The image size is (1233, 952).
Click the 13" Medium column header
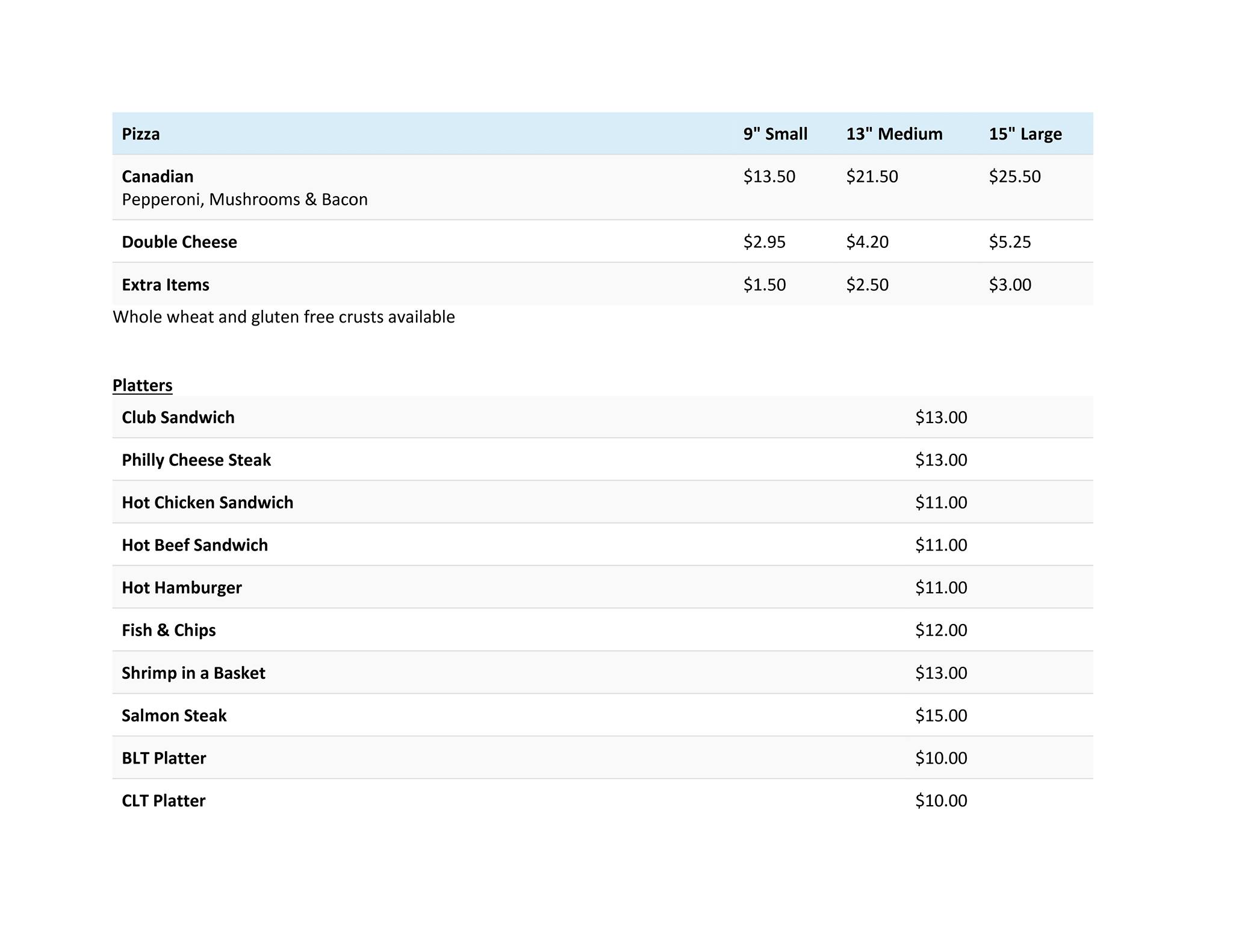coord(894,134)
